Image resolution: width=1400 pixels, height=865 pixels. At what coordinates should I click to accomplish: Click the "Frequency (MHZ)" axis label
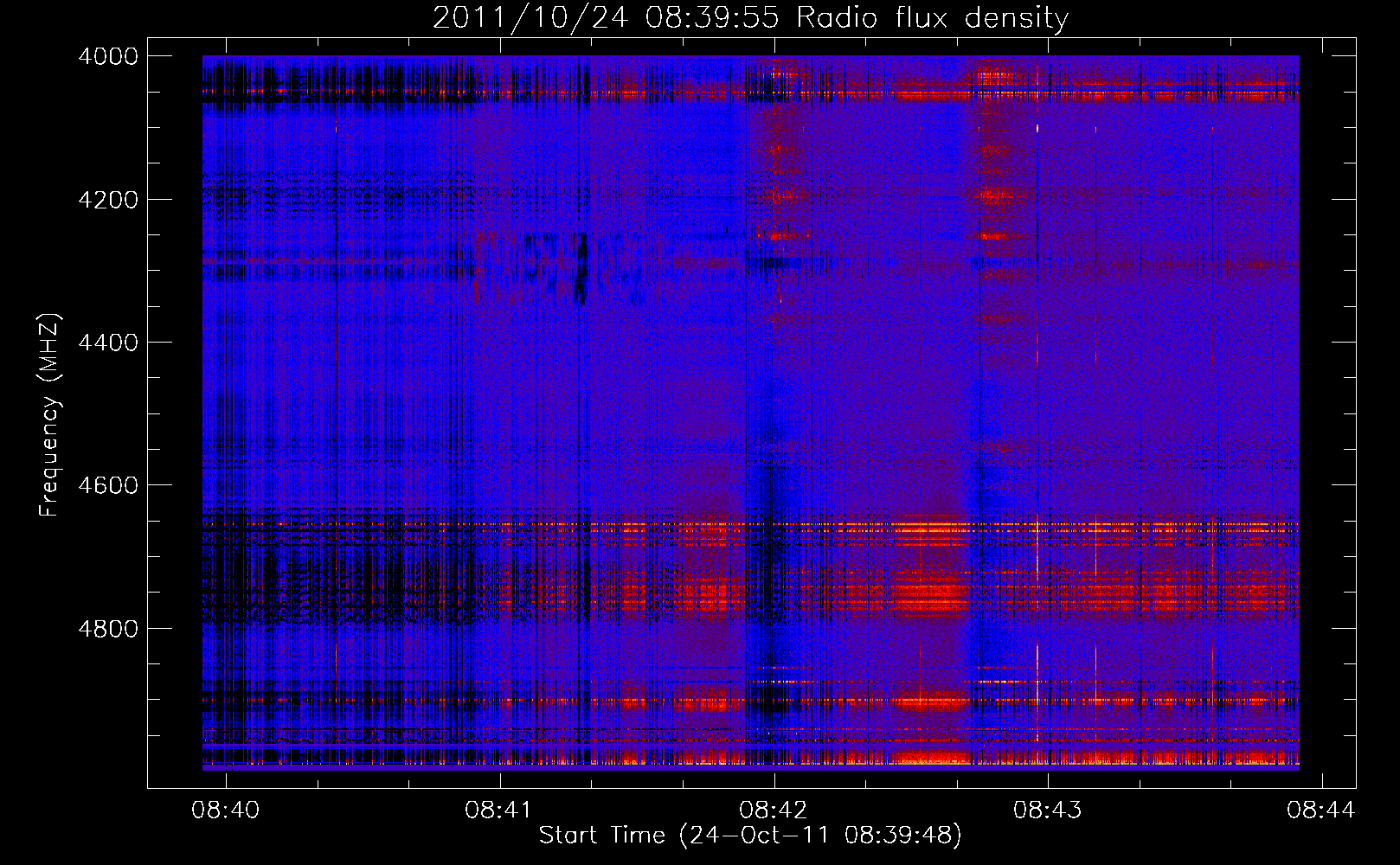tap(49, 415)
